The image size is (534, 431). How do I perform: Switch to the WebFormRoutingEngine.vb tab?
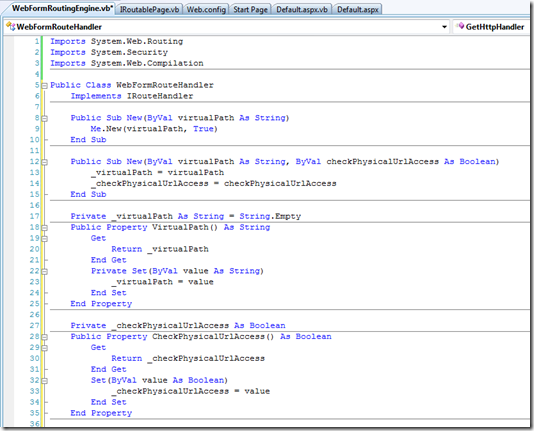(x=62, y=8)
